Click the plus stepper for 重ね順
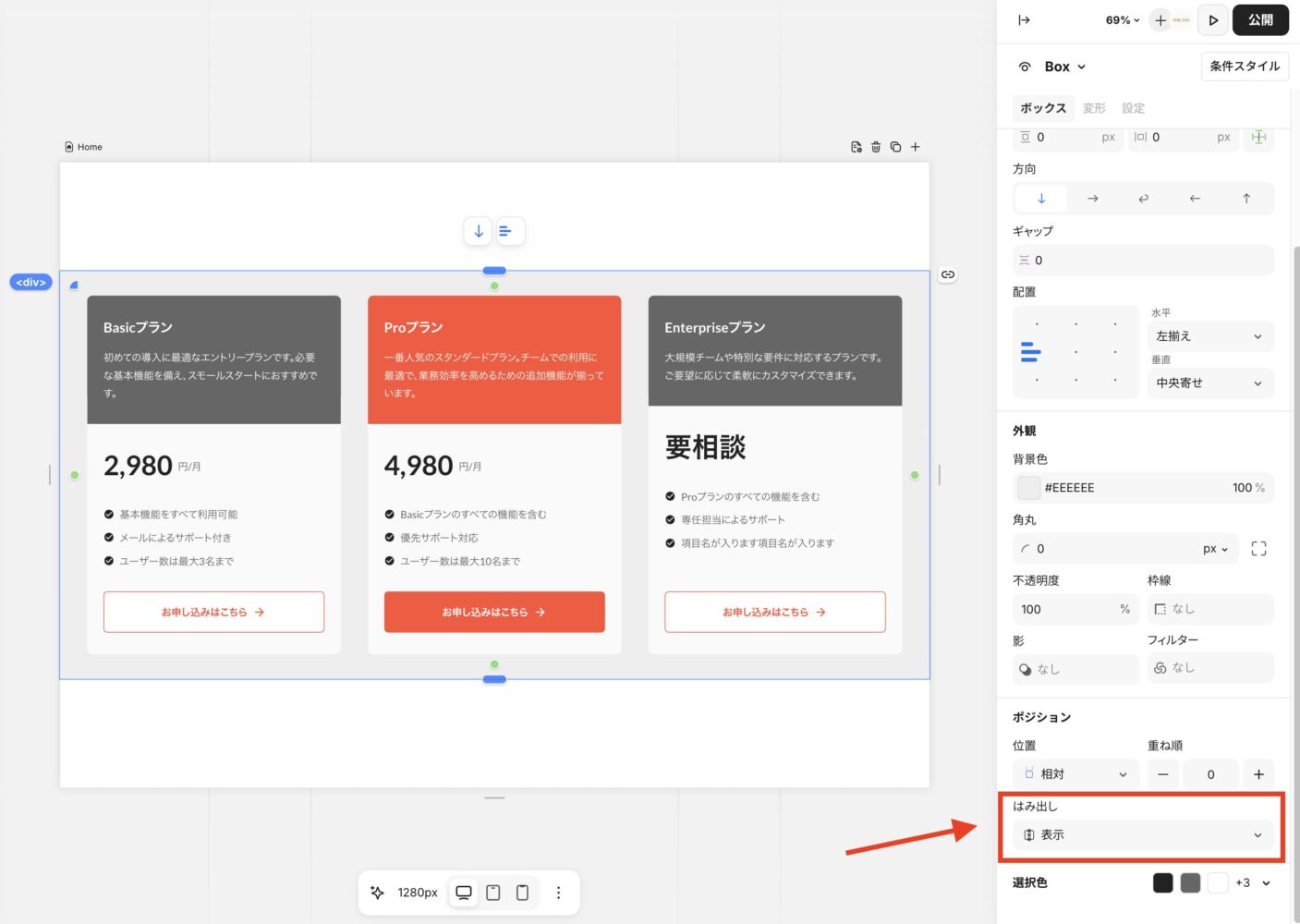The width and height of the screenshot is (1300, 924). point(1258,774)
